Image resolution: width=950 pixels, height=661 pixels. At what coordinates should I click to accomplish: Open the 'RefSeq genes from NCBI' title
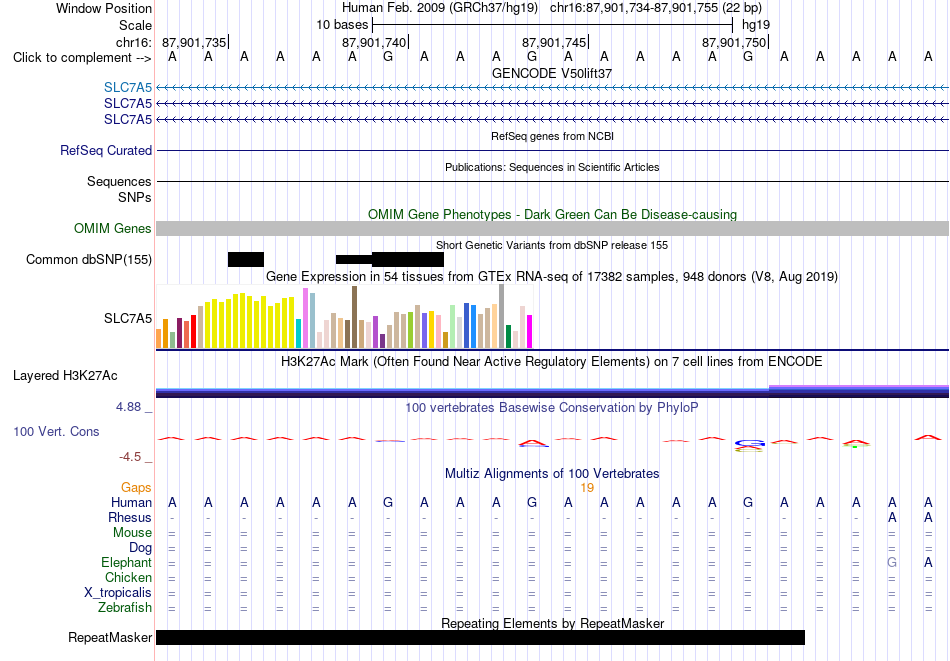552,136
